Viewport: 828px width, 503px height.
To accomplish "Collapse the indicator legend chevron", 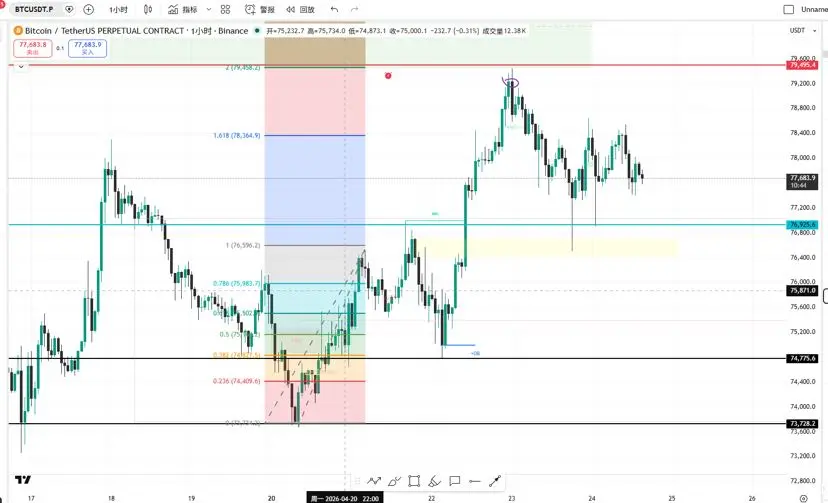I will [21, 67].
